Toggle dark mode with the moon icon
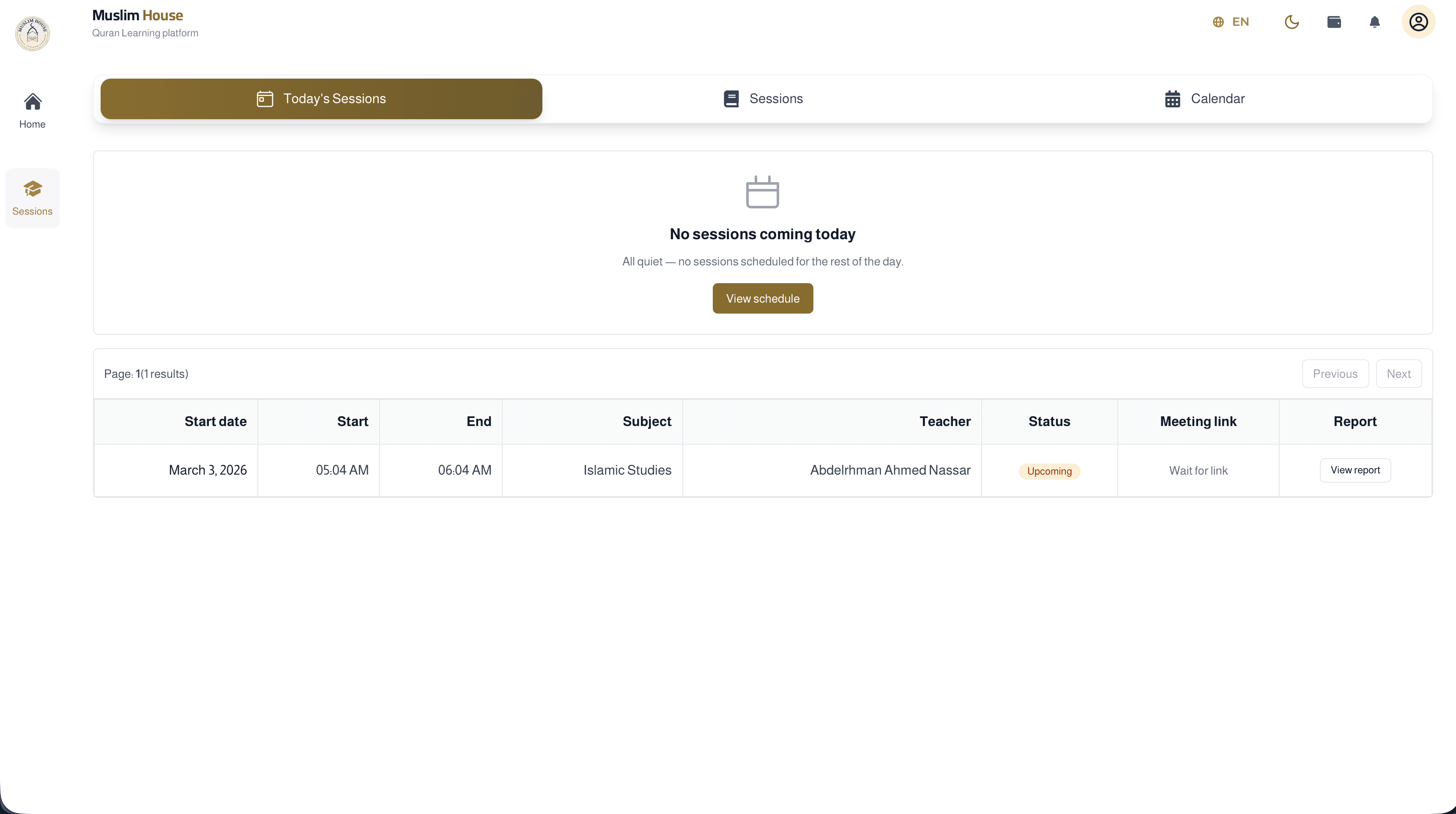 tap(1292, 22)
